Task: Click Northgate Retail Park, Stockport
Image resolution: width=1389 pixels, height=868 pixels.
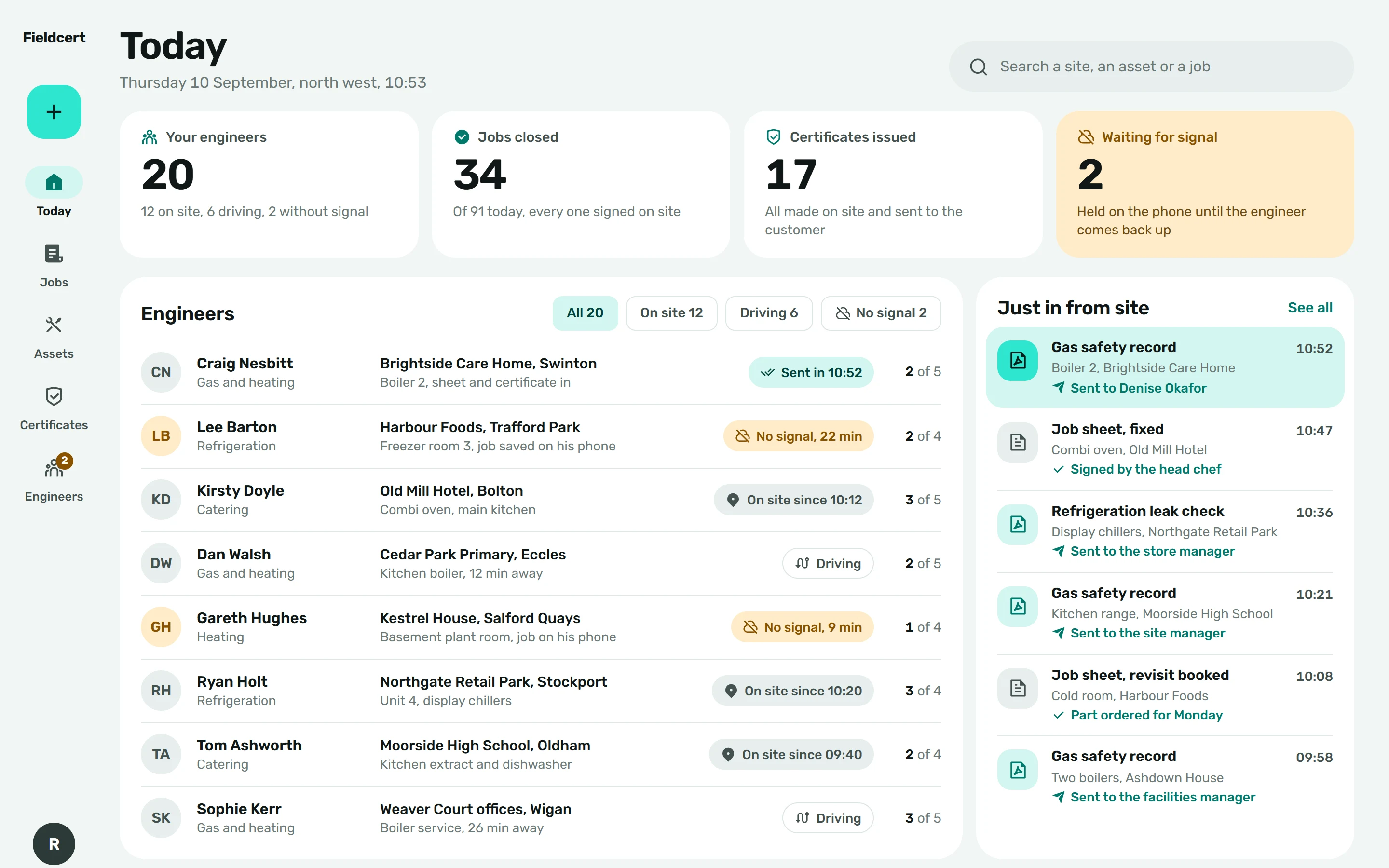Action: [x=493, y=682]
